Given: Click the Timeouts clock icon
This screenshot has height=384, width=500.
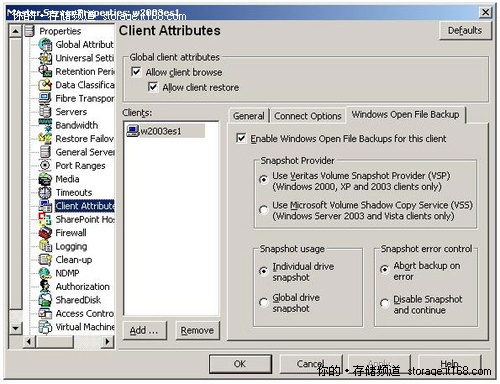Looking at the screenshot, I should click(x=45, y=192).
